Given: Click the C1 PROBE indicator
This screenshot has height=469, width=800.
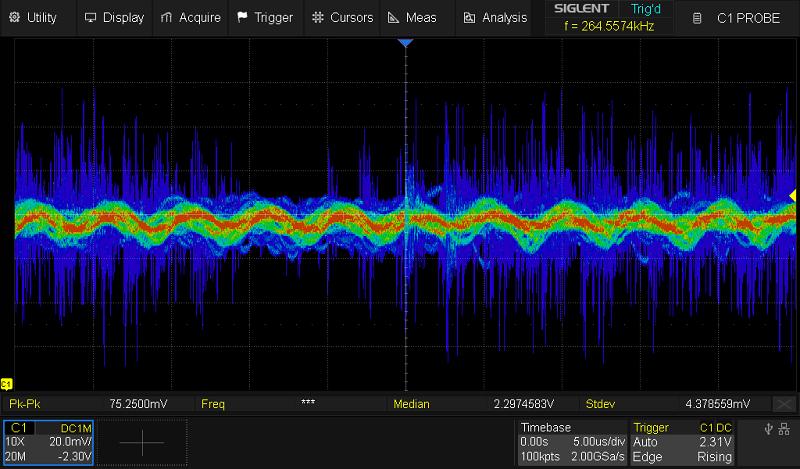Looking at the screenshot, I should pos(739,17).
